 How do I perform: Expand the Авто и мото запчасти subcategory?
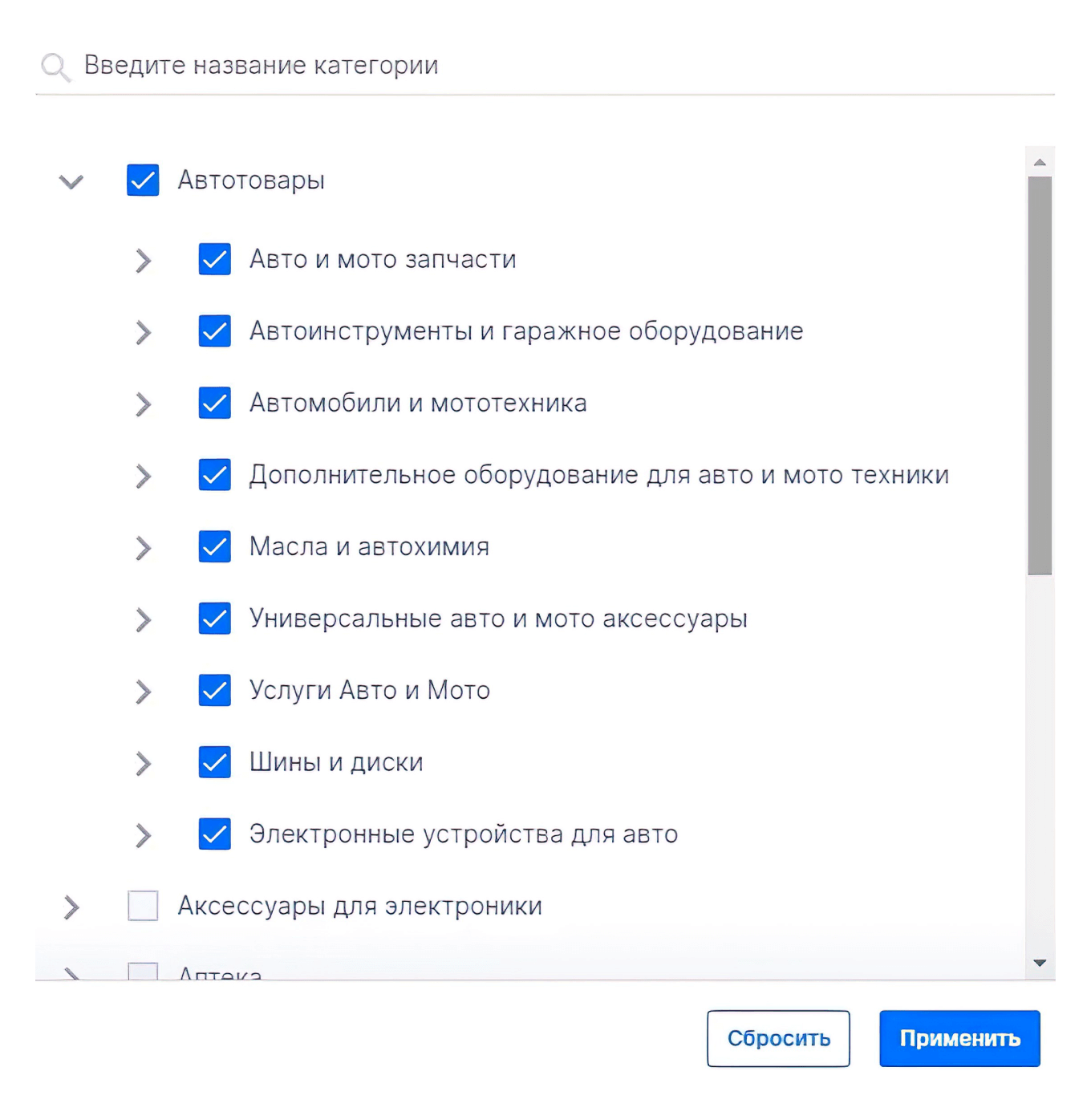point(143,260)
